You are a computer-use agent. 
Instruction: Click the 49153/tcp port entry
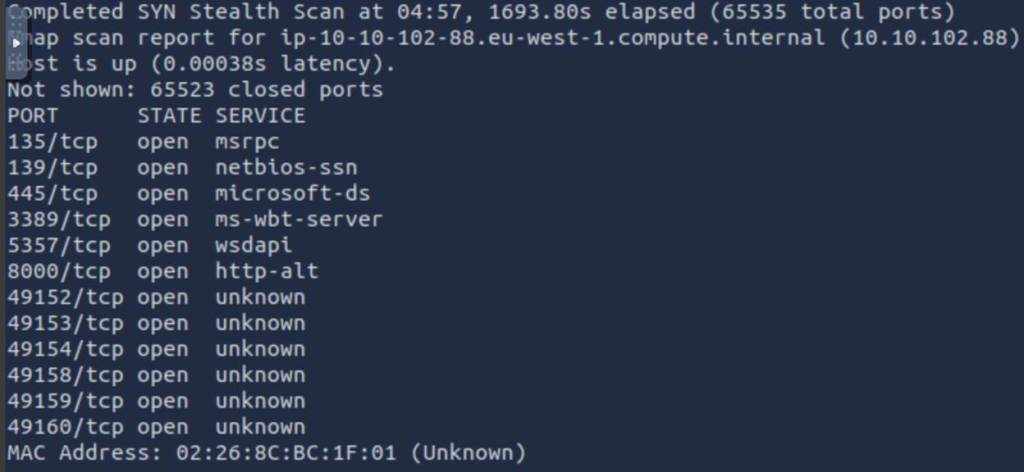point(65,323)
